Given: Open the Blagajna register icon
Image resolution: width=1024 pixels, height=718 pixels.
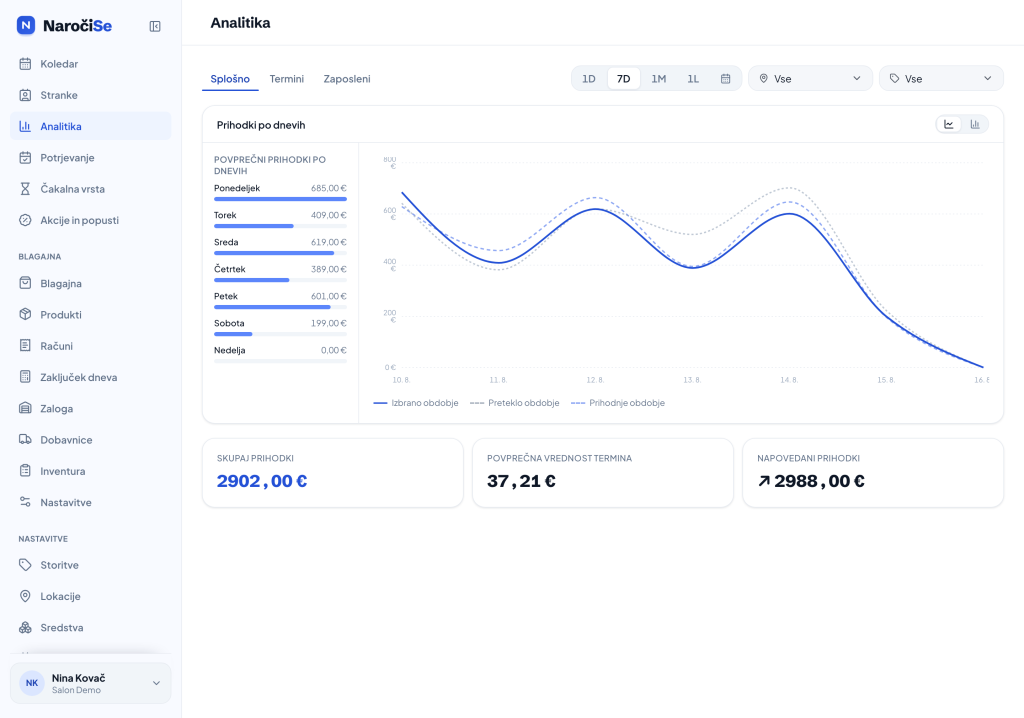Looking at the screenshot, I should [x=25, y=283].
